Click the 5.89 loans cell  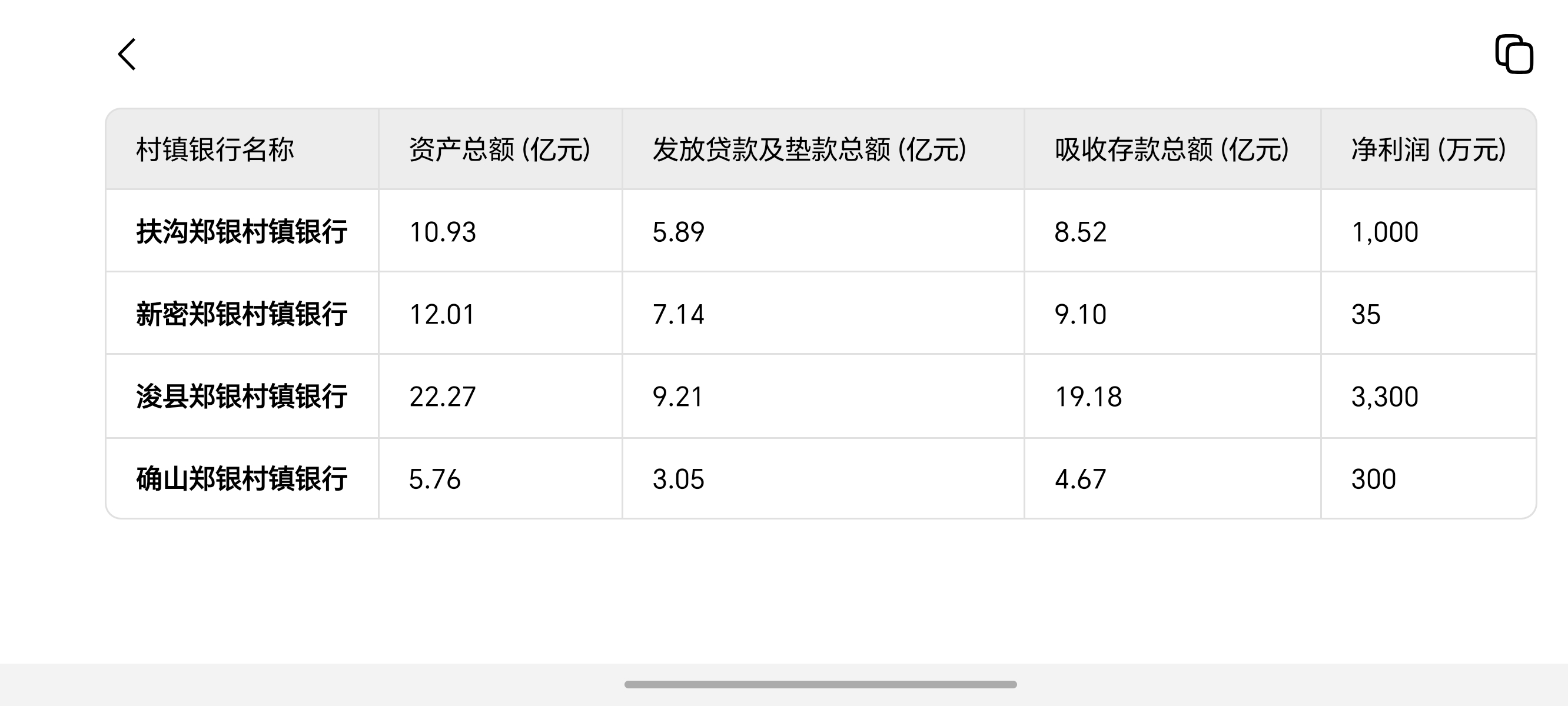(x=678, y=232)
